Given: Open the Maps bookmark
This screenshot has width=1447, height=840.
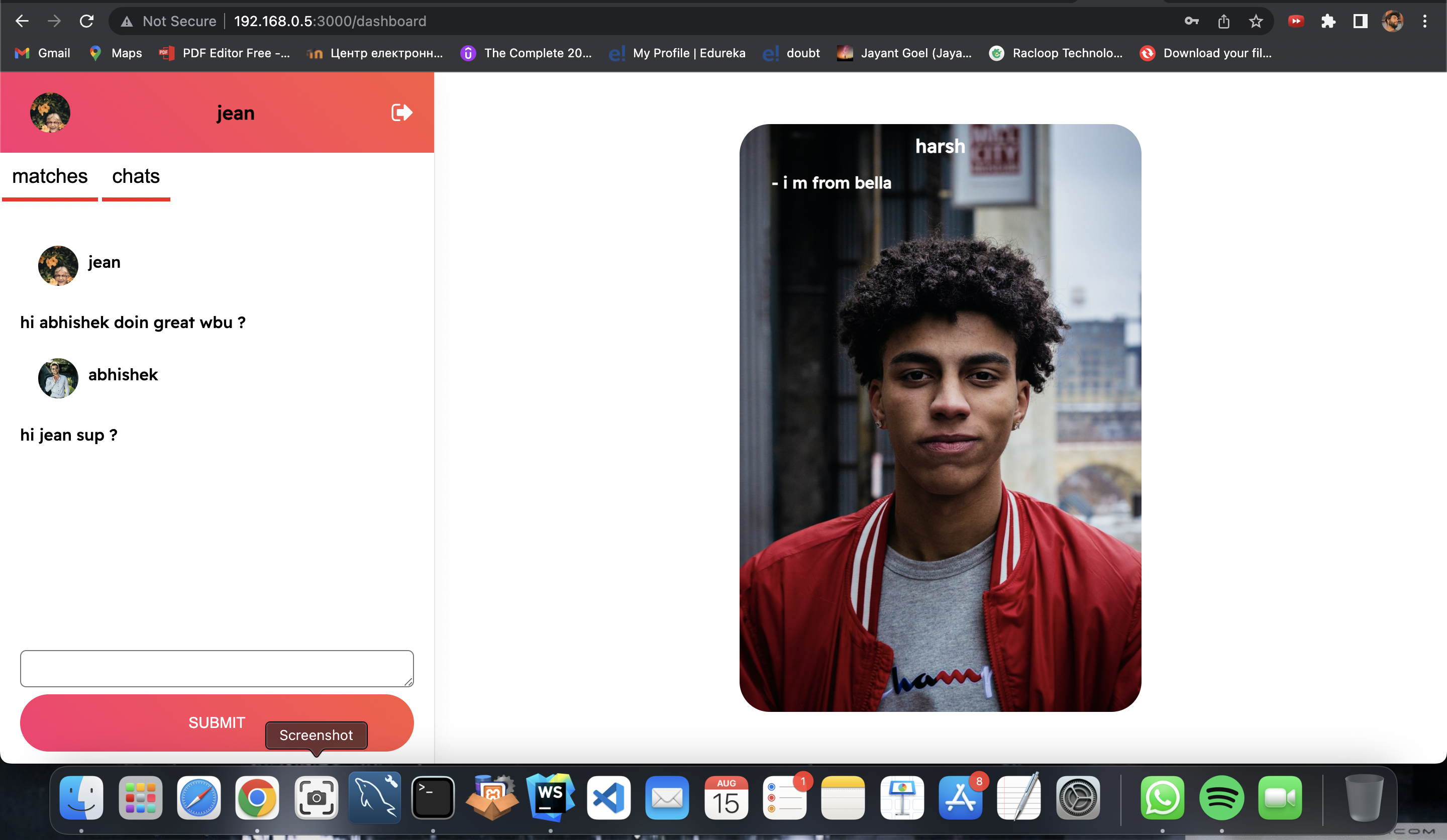Looking at the screenshot, I should [116, 53].
